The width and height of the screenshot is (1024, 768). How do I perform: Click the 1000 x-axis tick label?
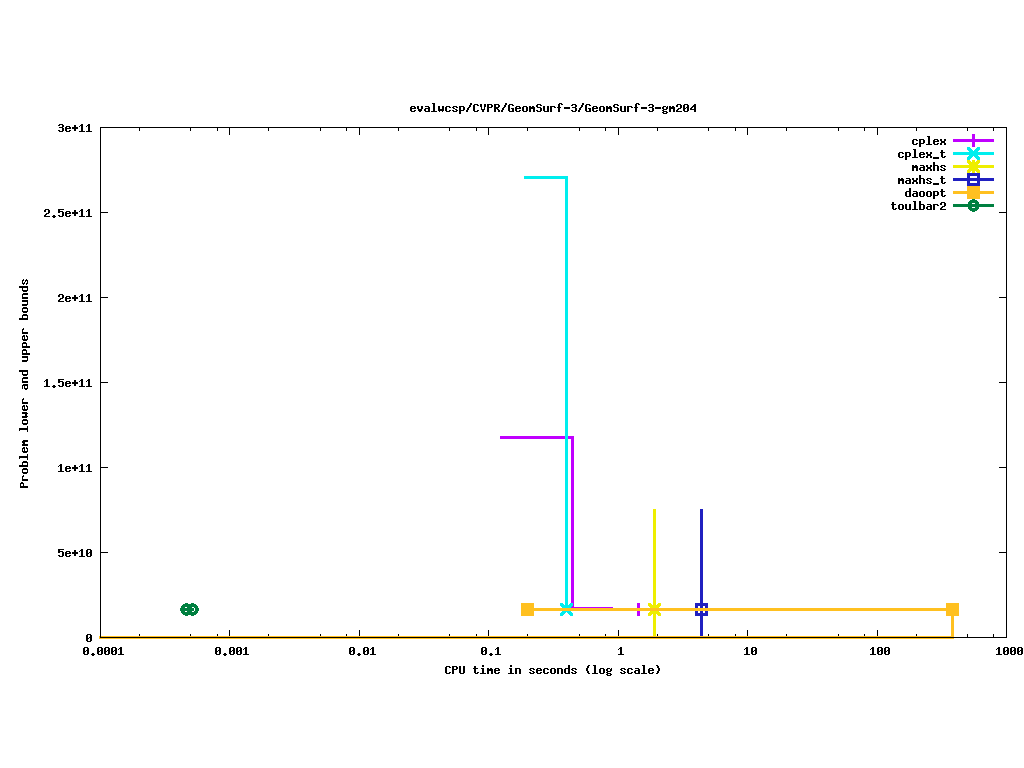tap(1008, 651)
